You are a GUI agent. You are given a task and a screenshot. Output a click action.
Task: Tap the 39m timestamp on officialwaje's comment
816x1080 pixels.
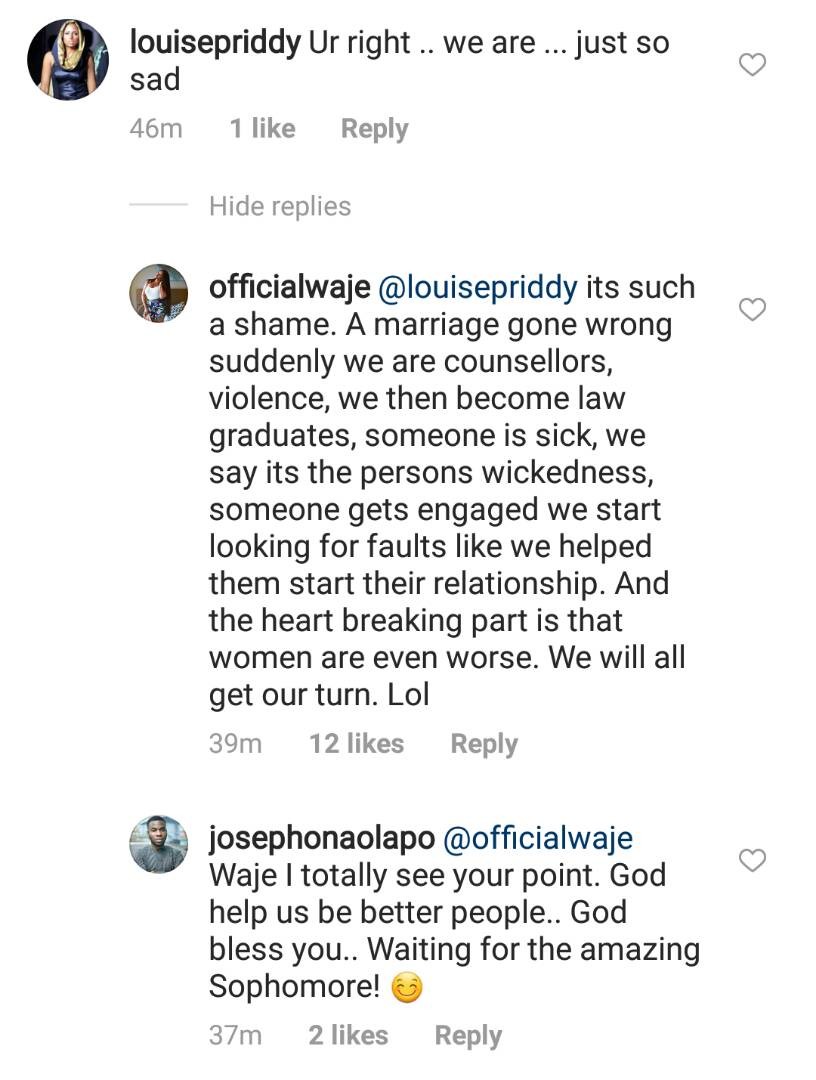pos(235,744)
